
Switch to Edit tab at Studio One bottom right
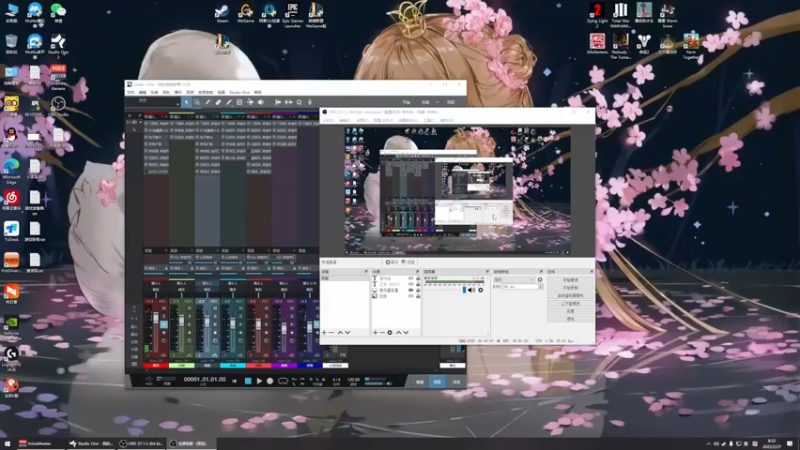click(419, 382)
